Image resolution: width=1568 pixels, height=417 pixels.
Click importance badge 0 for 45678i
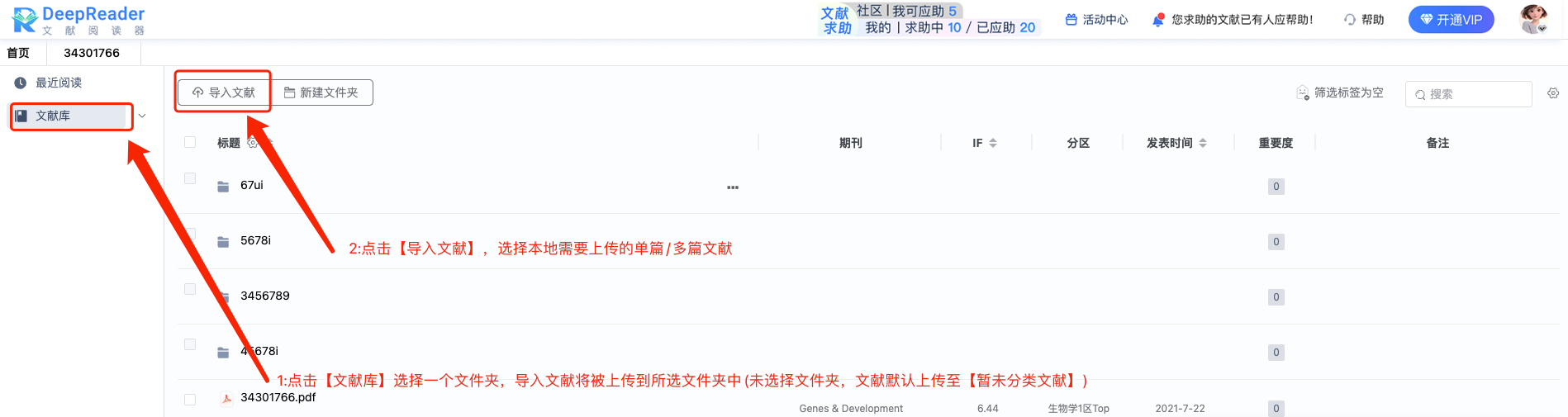1276,353
